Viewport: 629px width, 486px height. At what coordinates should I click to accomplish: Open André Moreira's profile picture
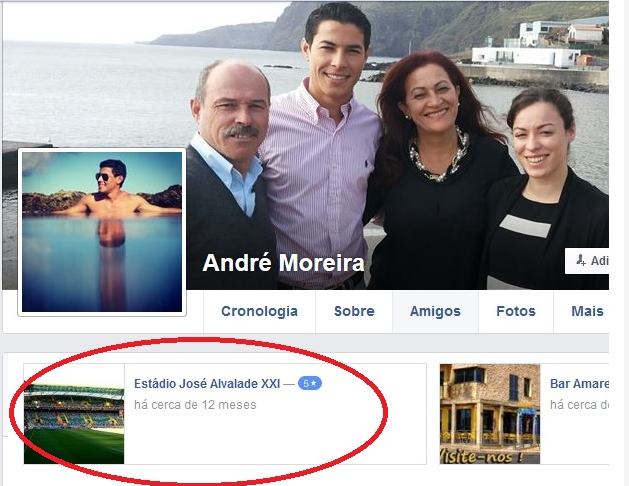coord(102,232)
